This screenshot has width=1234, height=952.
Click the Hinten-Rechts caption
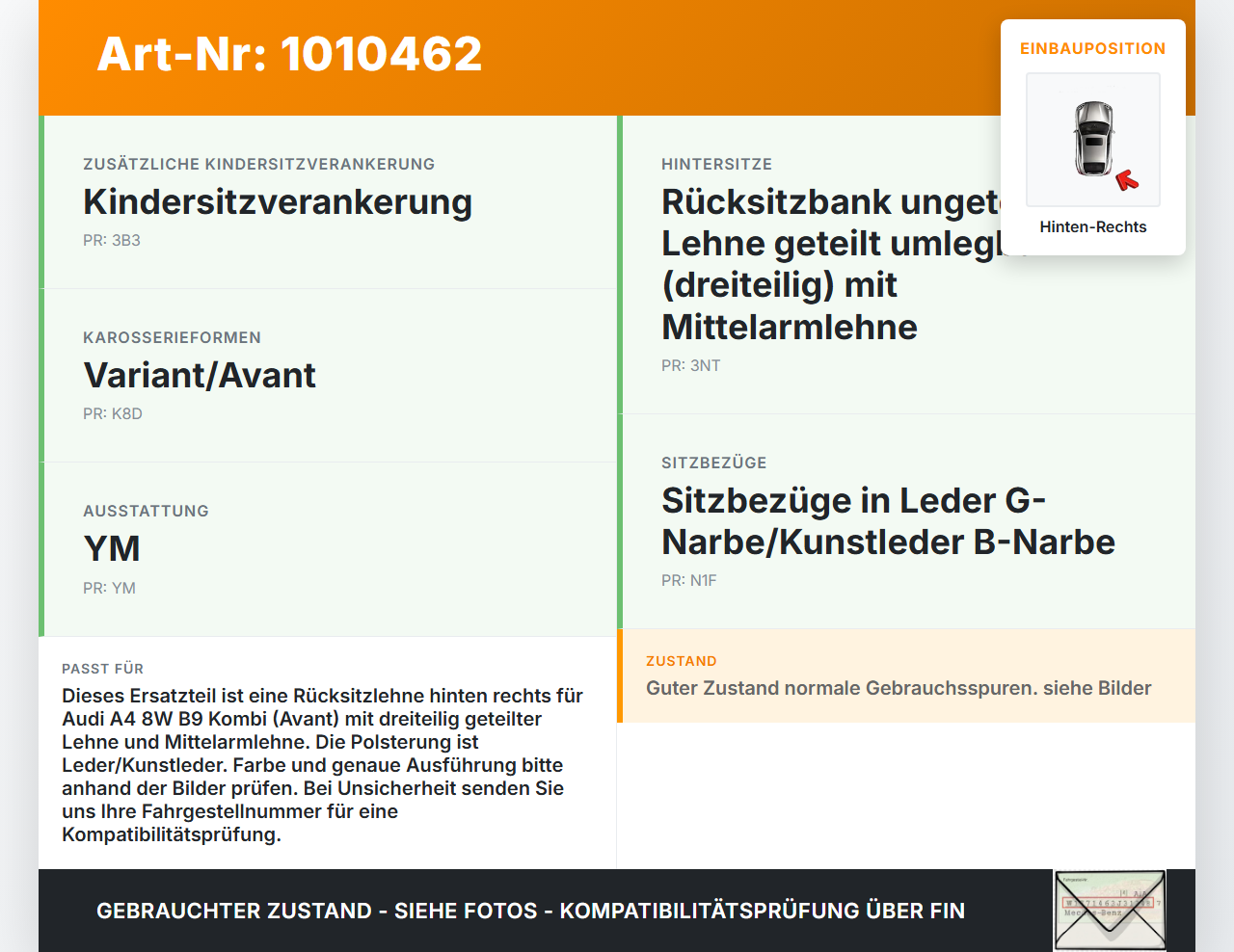tap(1093, 226)
